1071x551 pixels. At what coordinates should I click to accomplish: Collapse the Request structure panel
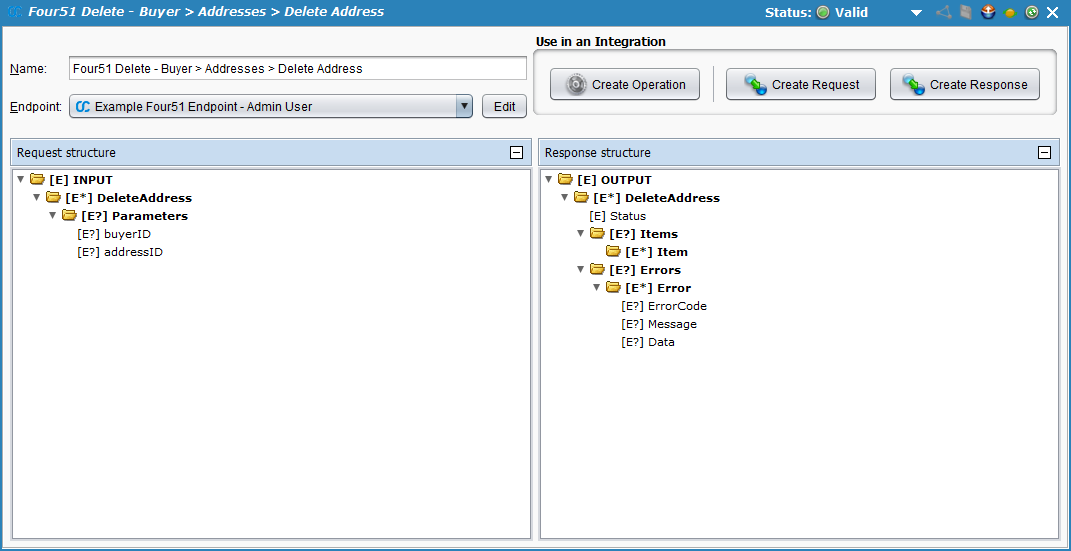coord(516,153)
